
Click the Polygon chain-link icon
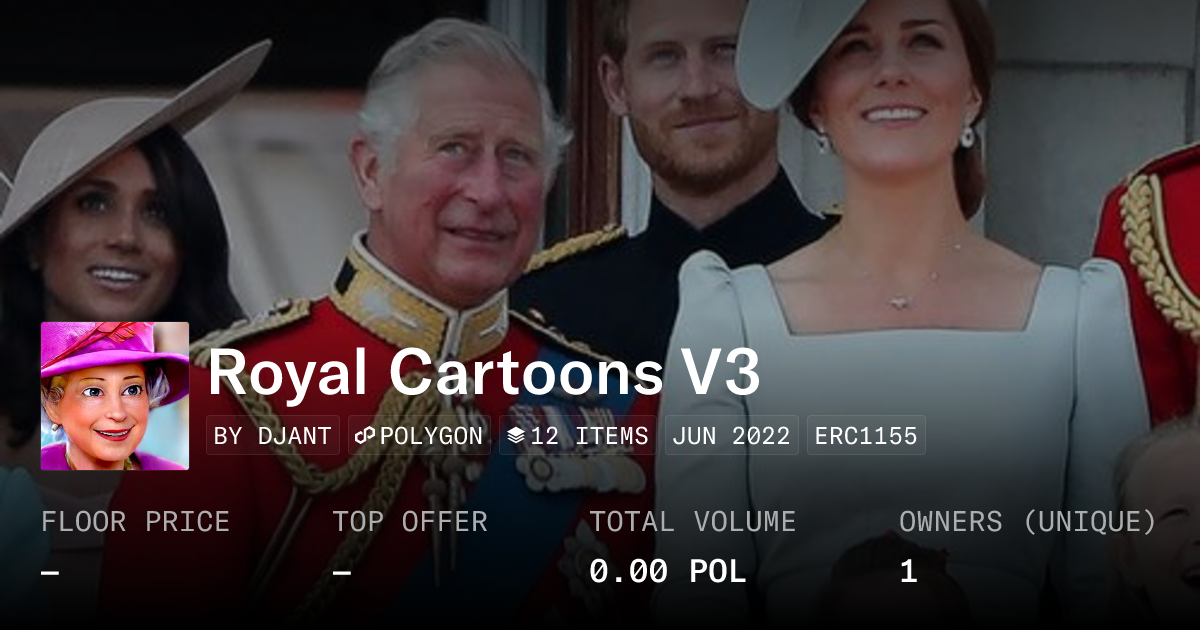point(366,436)
